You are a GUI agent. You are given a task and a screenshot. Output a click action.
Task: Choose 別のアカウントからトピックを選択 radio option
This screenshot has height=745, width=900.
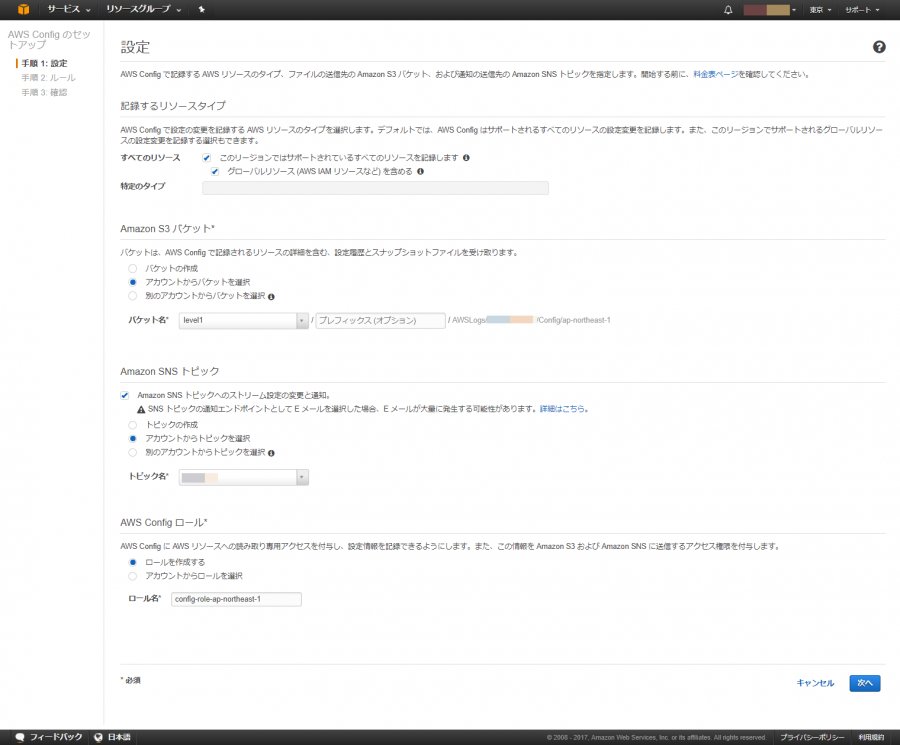coord(133,452)
